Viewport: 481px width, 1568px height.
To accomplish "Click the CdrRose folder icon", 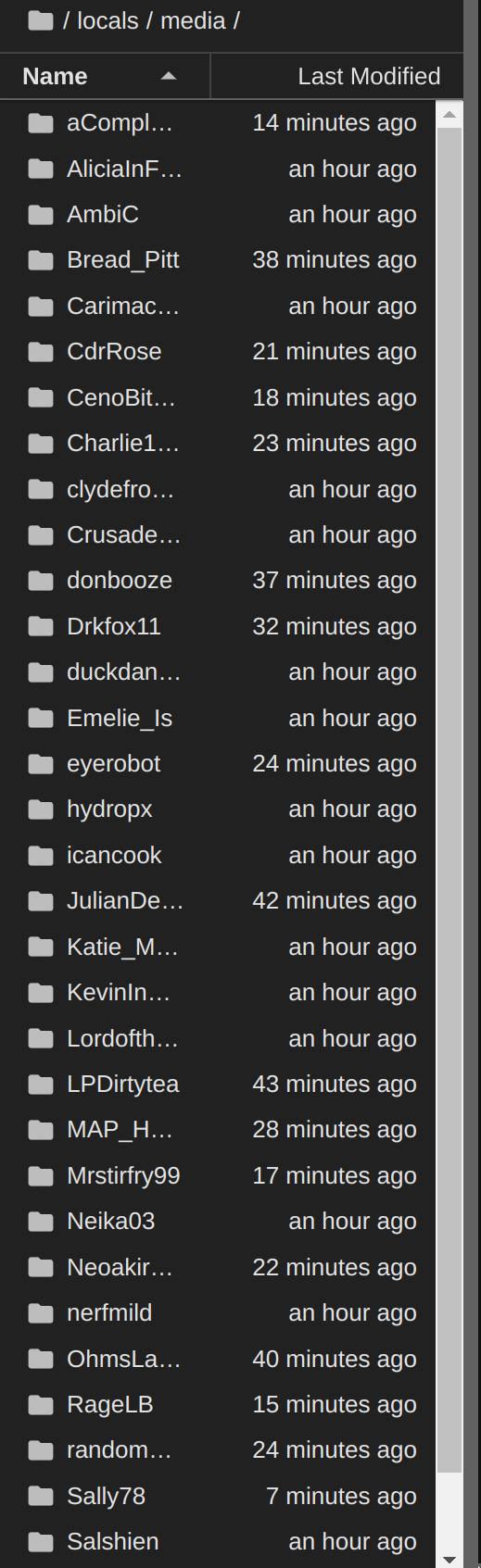I will (41, 352).
